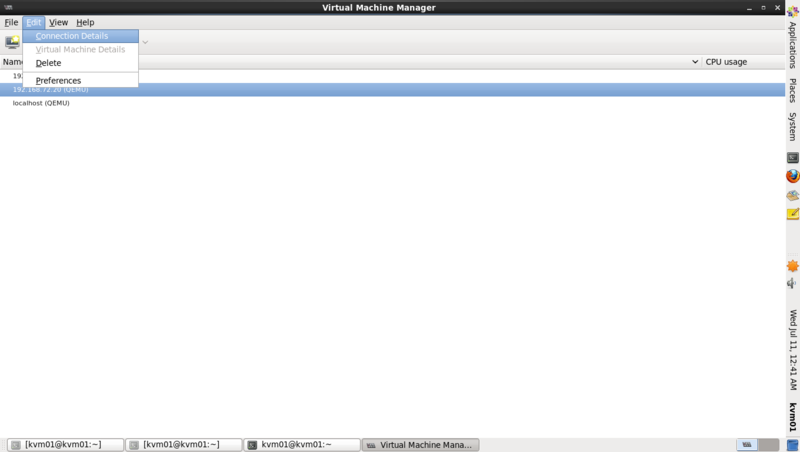Click the Wed Jul 11 clock in panel
The height and width of the screenshot is (452, 800).
tap(793, 350)
